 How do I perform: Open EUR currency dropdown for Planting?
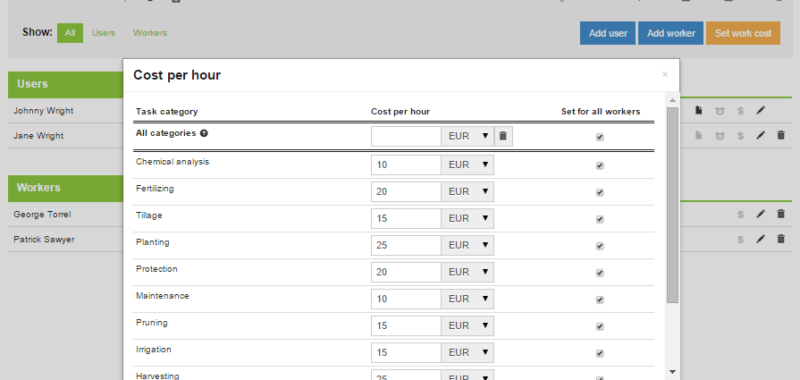(467, 245)
